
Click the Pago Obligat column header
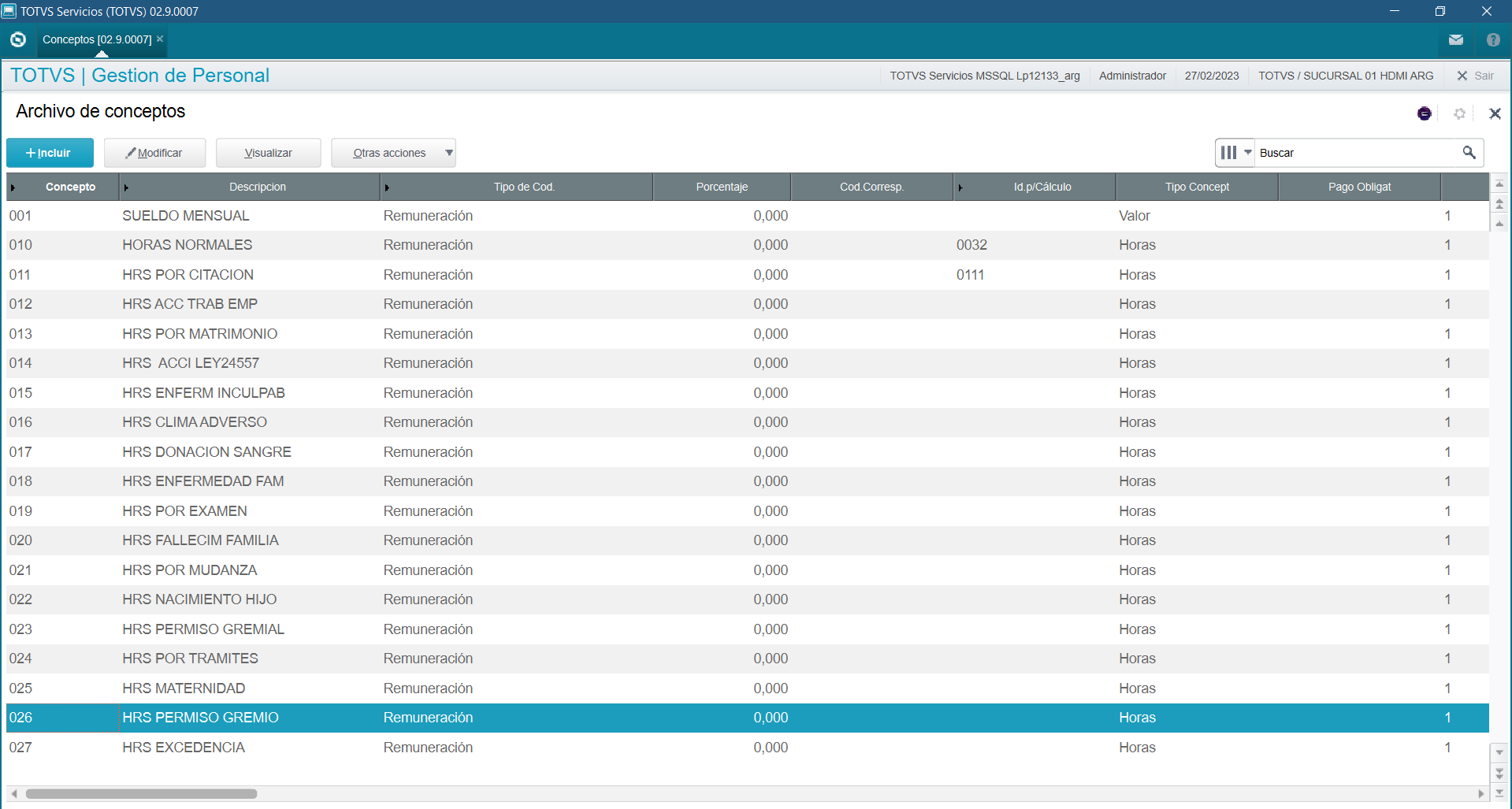point(1359,187)
